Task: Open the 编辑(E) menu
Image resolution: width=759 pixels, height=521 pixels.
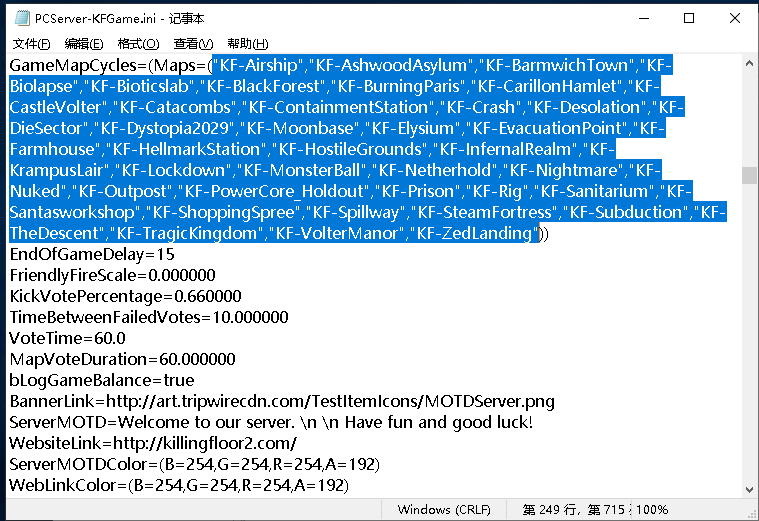Action: [84, 44]
